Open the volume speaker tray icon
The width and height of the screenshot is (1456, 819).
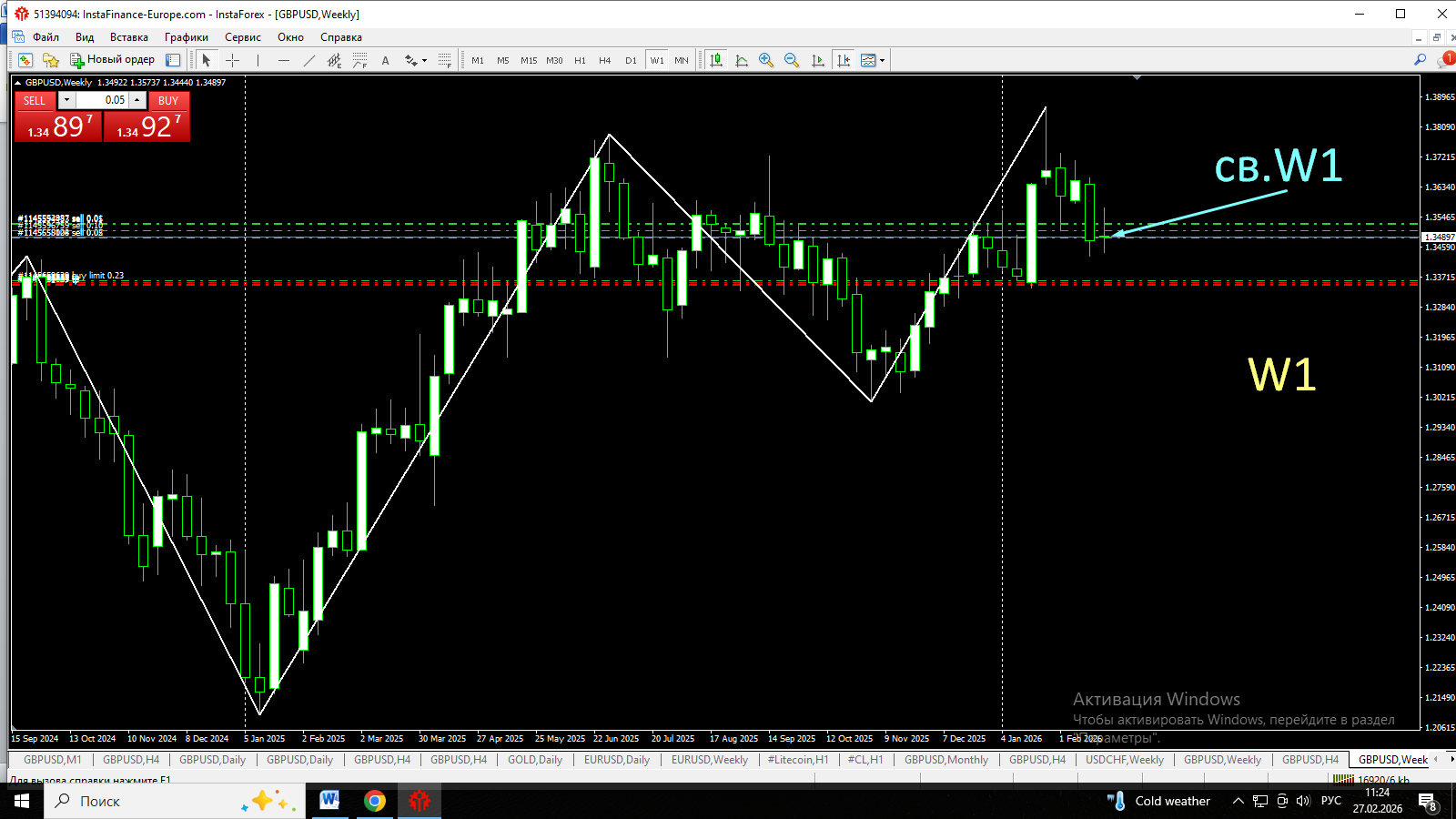1303,801
